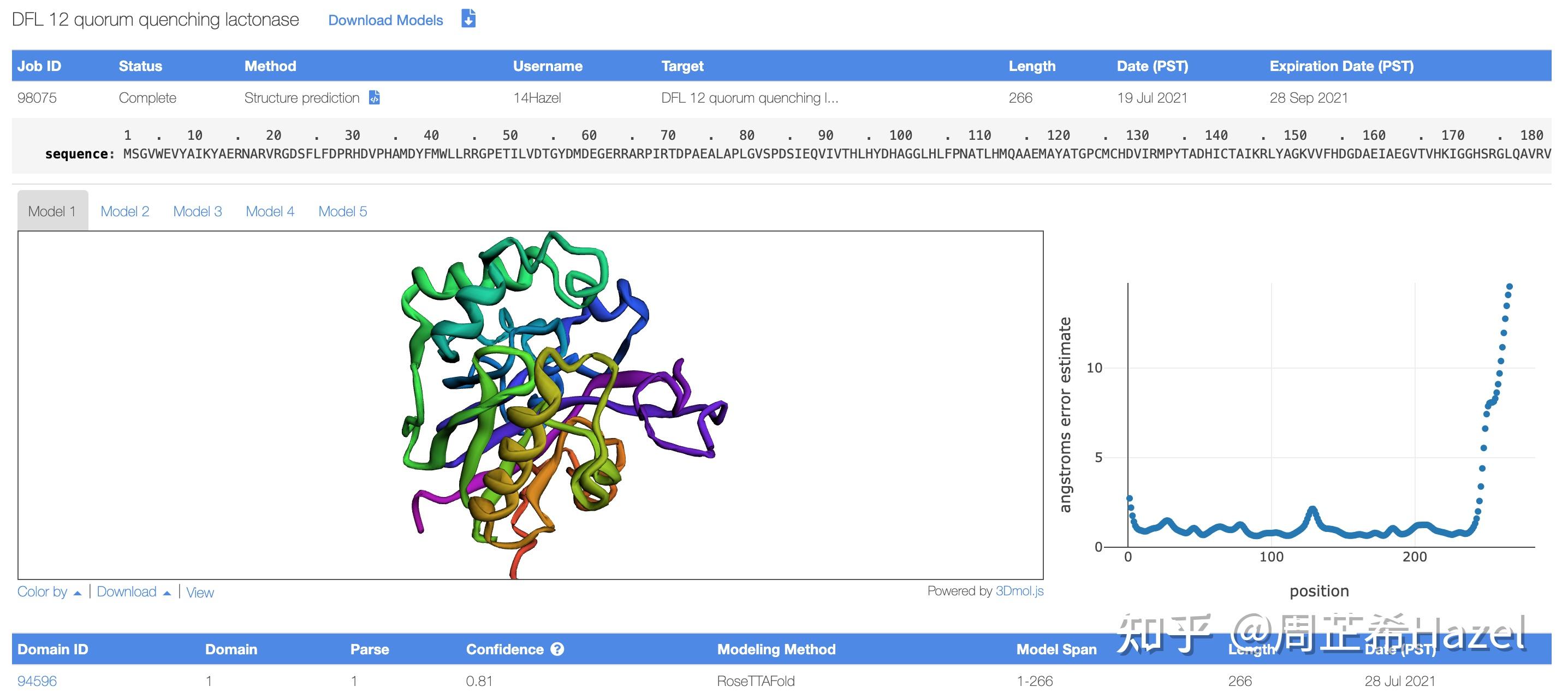Click the Method column header
Screen dimensions: 1568x698
click(270, 66)
